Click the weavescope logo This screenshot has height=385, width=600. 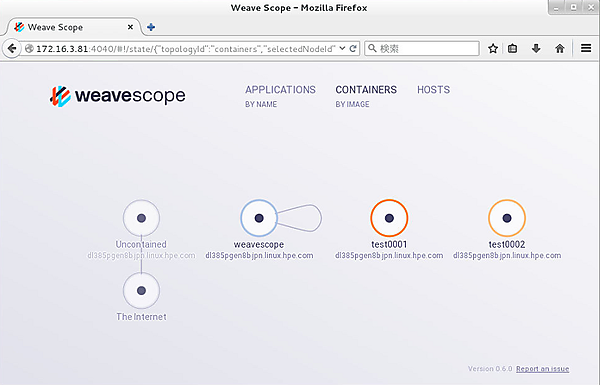[117, 96]
